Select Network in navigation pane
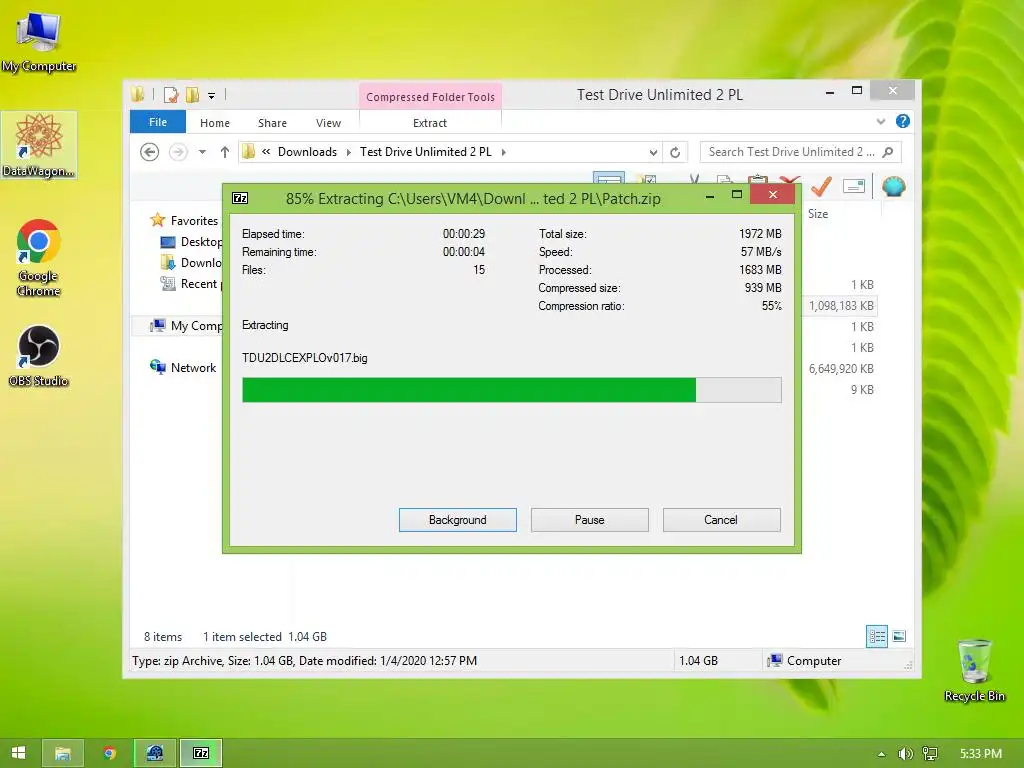Viewport: 1024px width, 768px height. pos(183,368)
